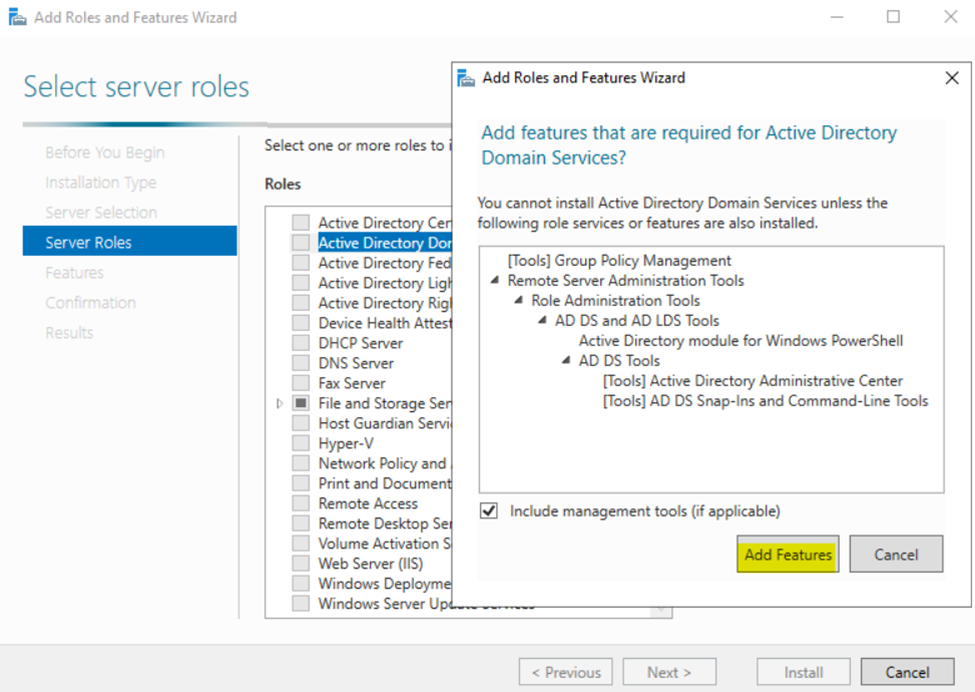Screen dimensions: 975x692
Task: Click the Add Features button
Action: click(787, 554)
